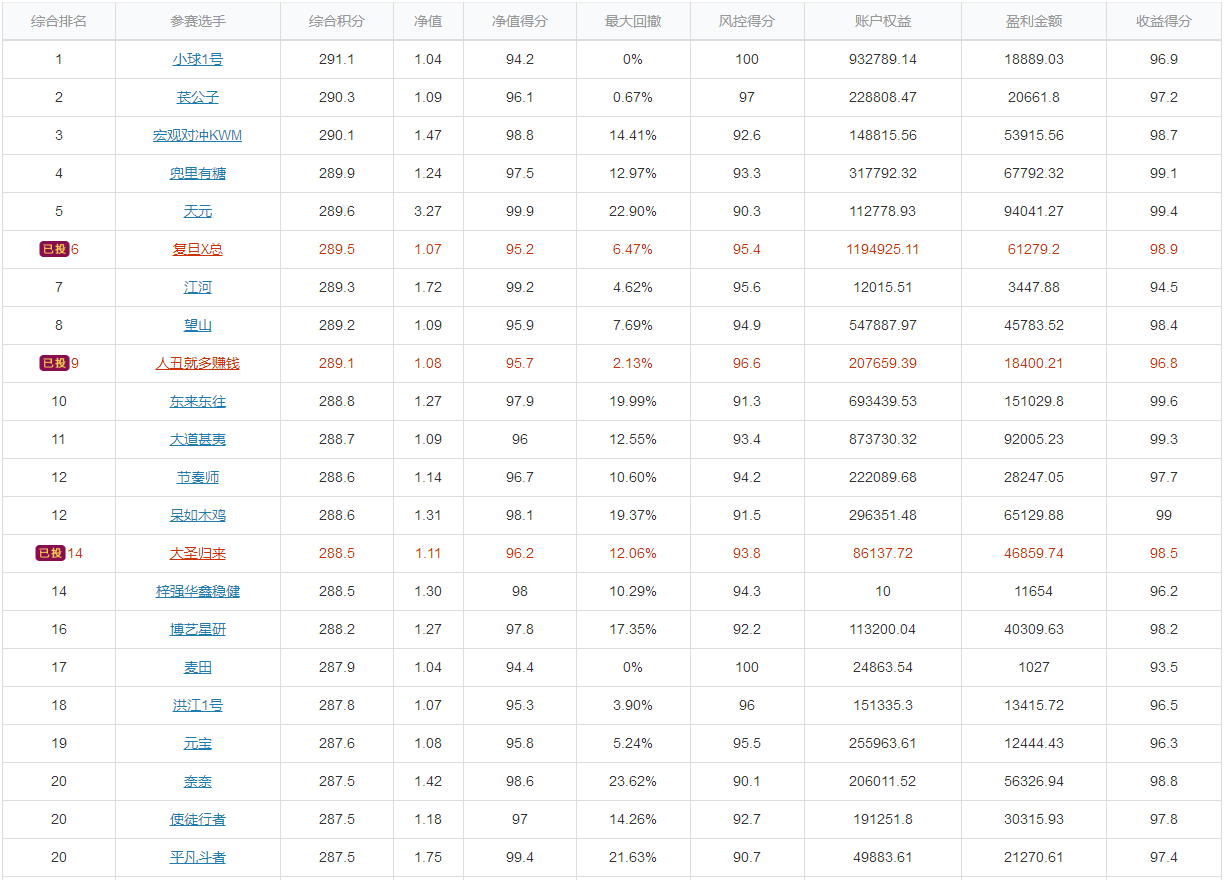The width and height of the screenshot is (1227, 880).
Task: Open contestant link 人丑就多赚钱
Action: (197, 363)
